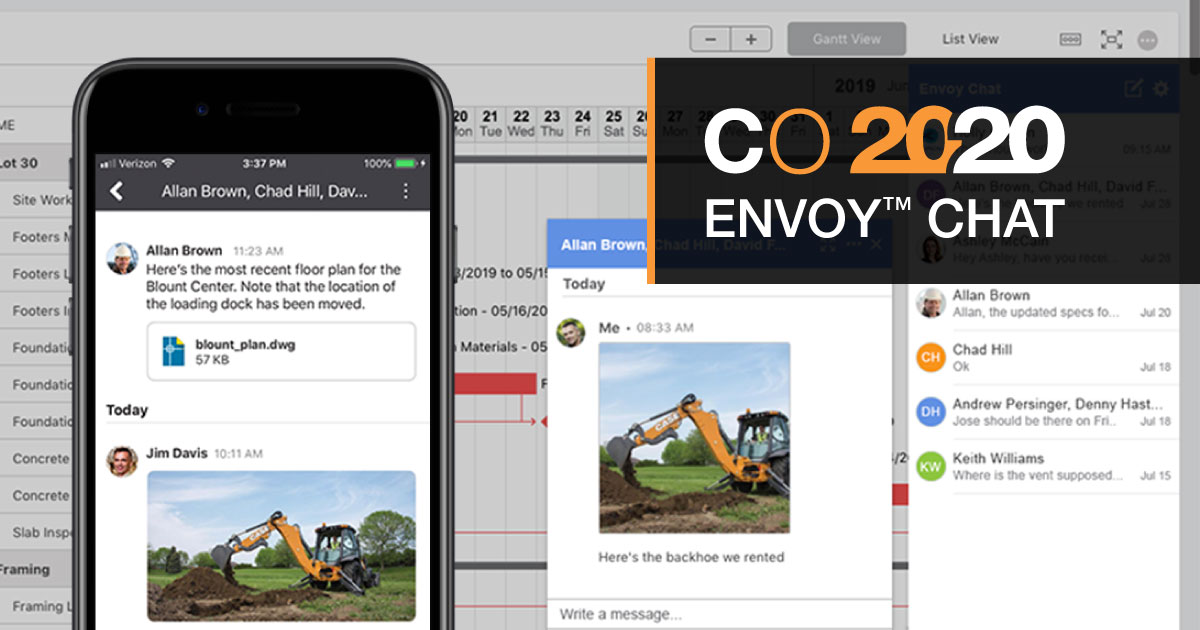Switch to List View

pos(970,39)
